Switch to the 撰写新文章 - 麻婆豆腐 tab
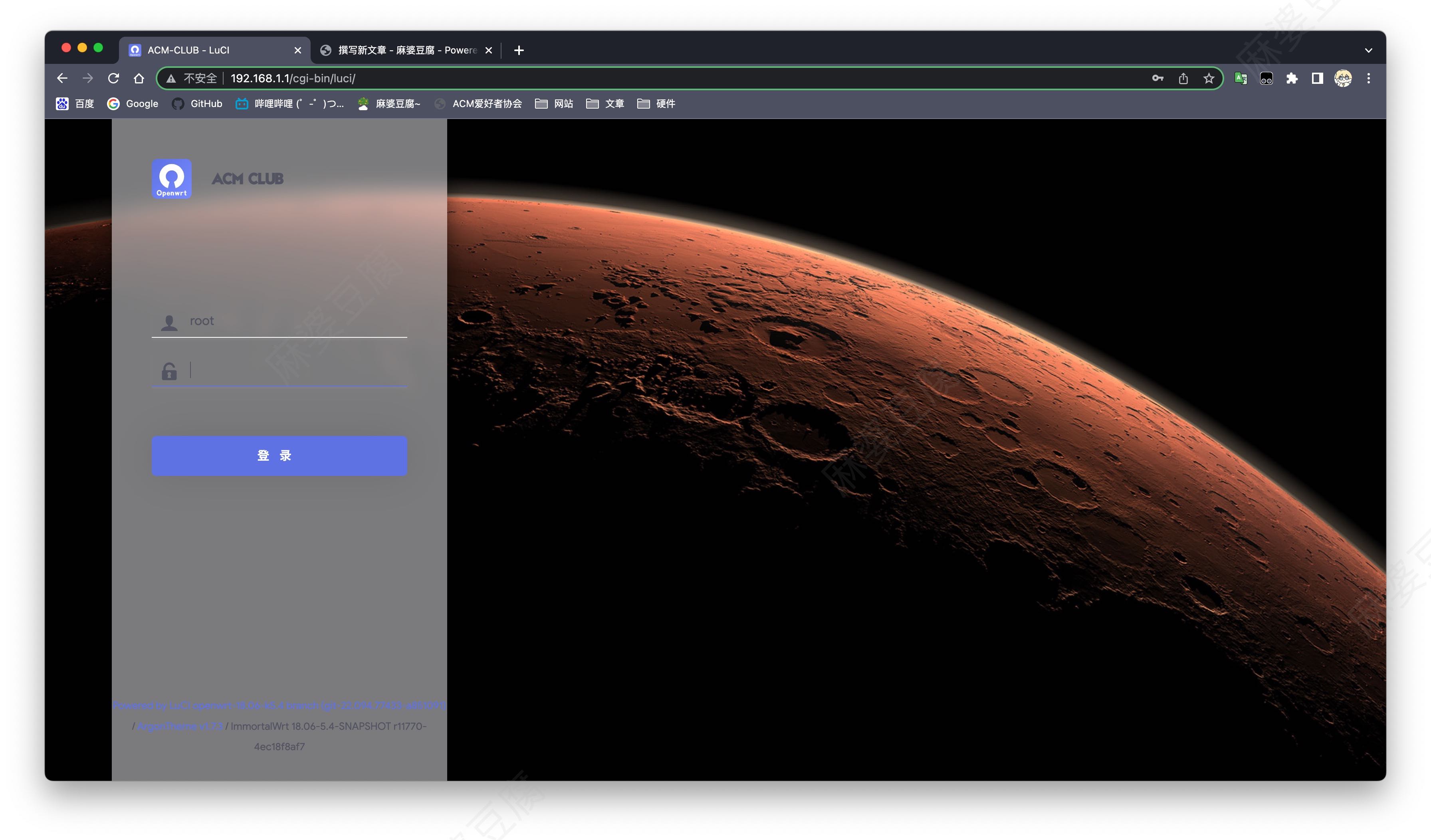Viewport: 1431px width, 840px height. point(406,50)
